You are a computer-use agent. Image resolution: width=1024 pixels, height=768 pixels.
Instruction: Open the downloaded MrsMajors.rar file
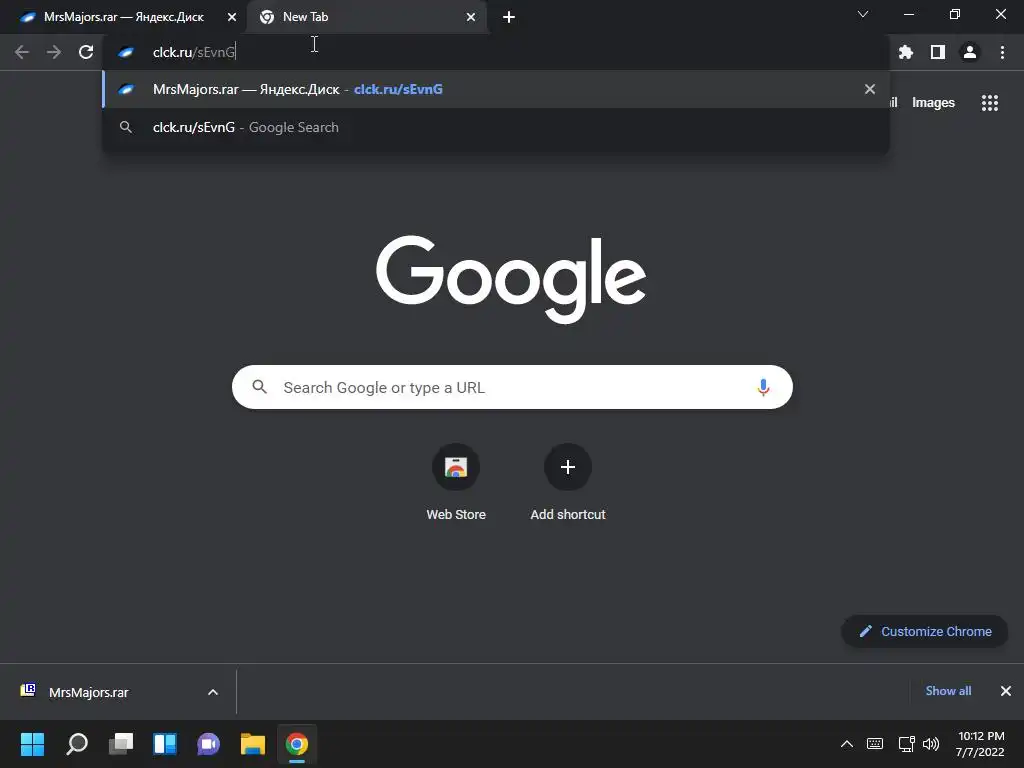(88, 692)
